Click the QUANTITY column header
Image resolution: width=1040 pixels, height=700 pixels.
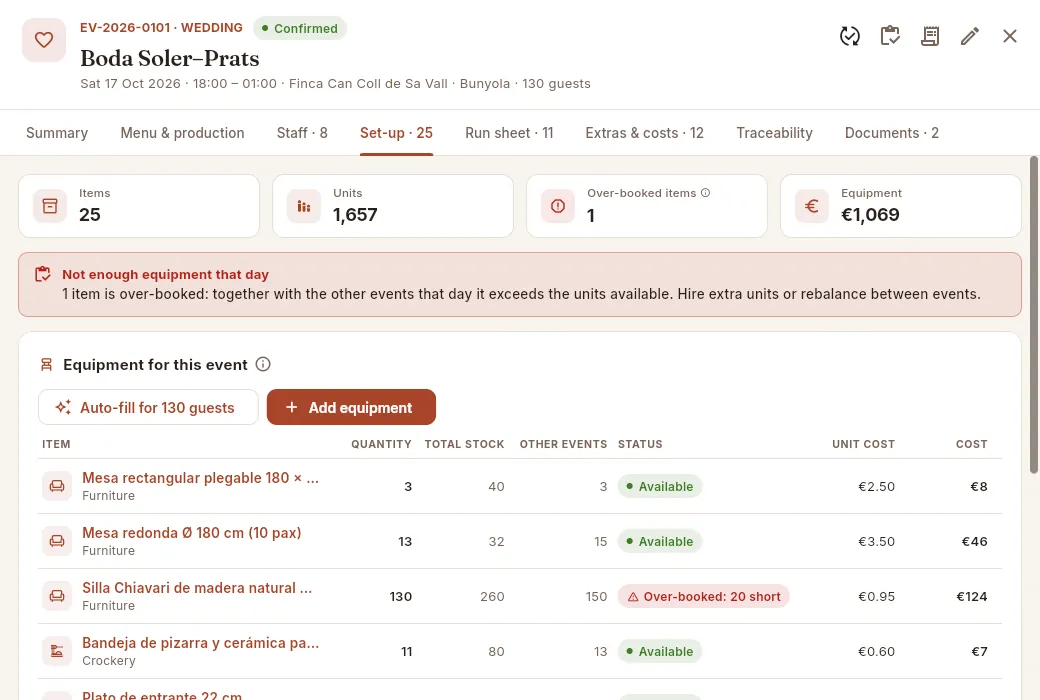(381, 444)
